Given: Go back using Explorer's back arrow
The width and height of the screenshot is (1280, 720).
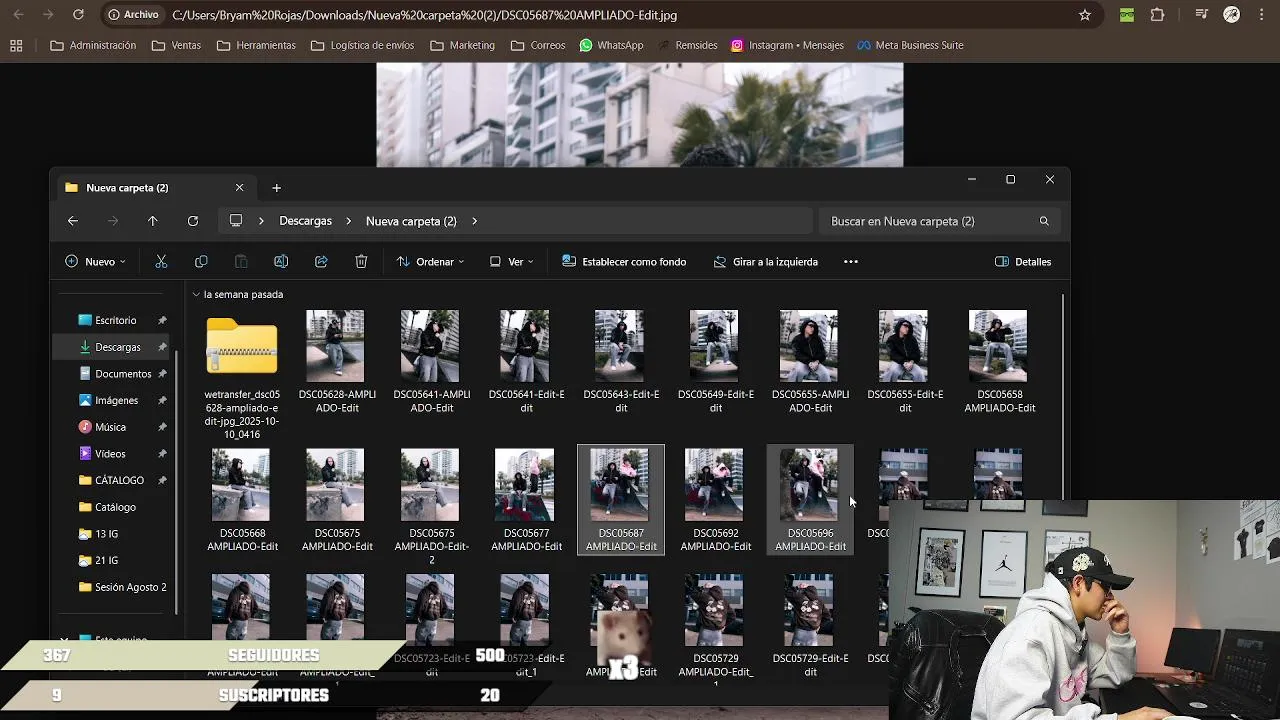Looking at the screenshot, I should 73,221.
